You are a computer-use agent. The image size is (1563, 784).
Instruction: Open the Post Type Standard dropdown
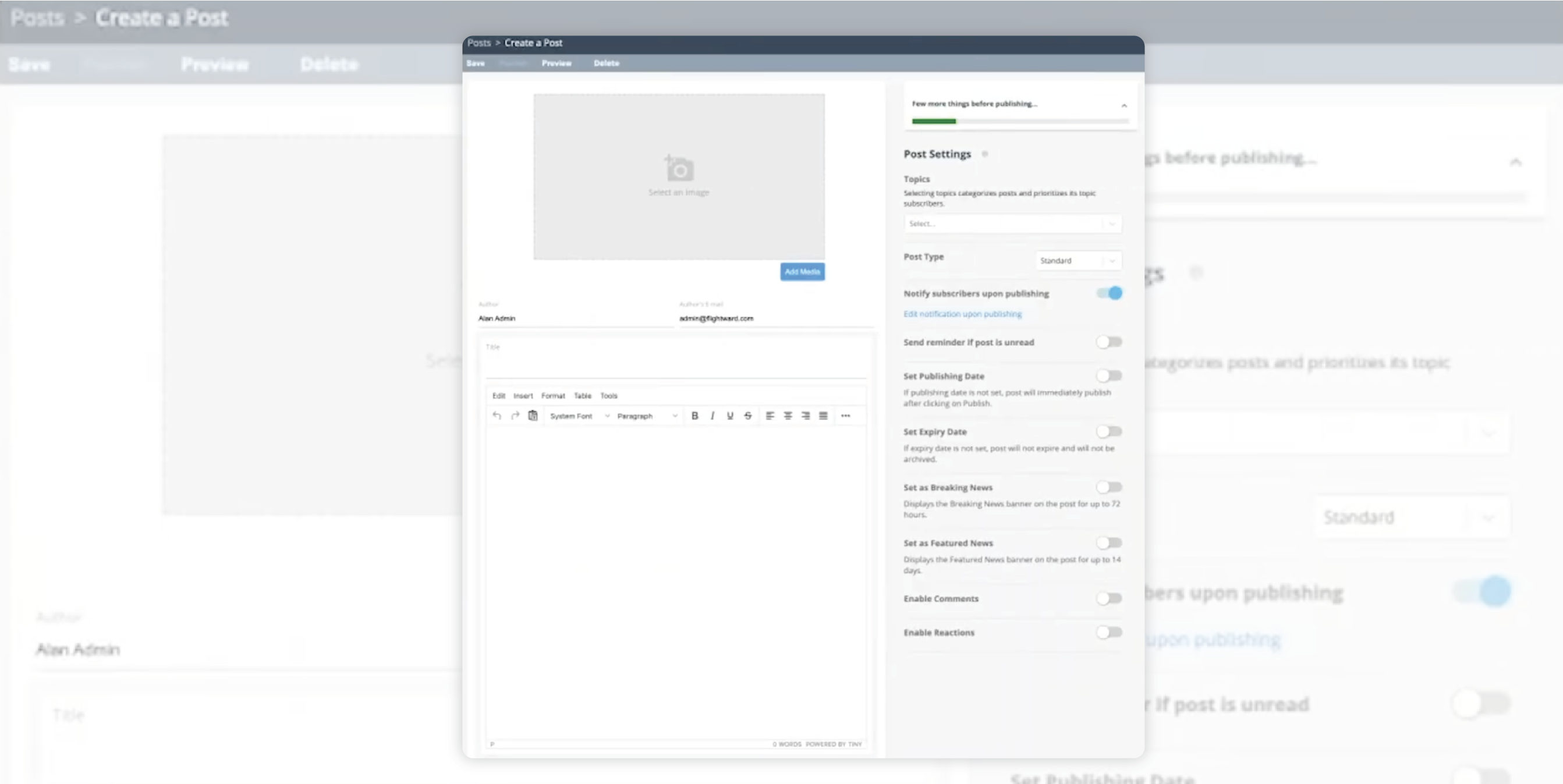coord(1078,260)
